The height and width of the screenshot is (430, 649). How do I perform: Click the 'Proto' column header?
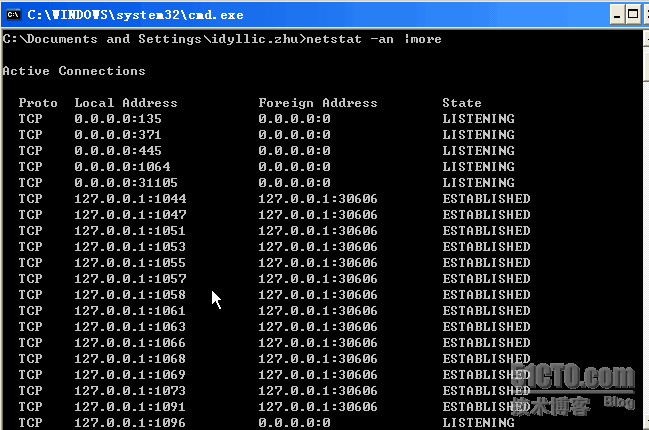(38, 103)
